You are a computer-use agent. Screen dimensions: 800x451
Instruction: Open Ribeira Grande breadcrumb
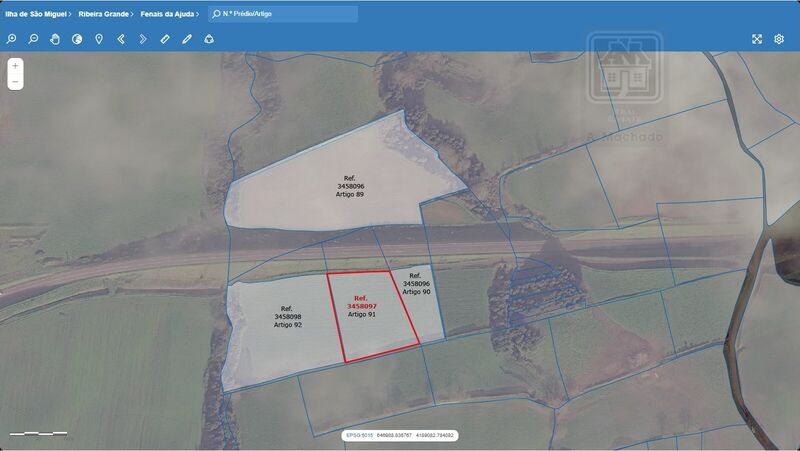coord(103,14)
